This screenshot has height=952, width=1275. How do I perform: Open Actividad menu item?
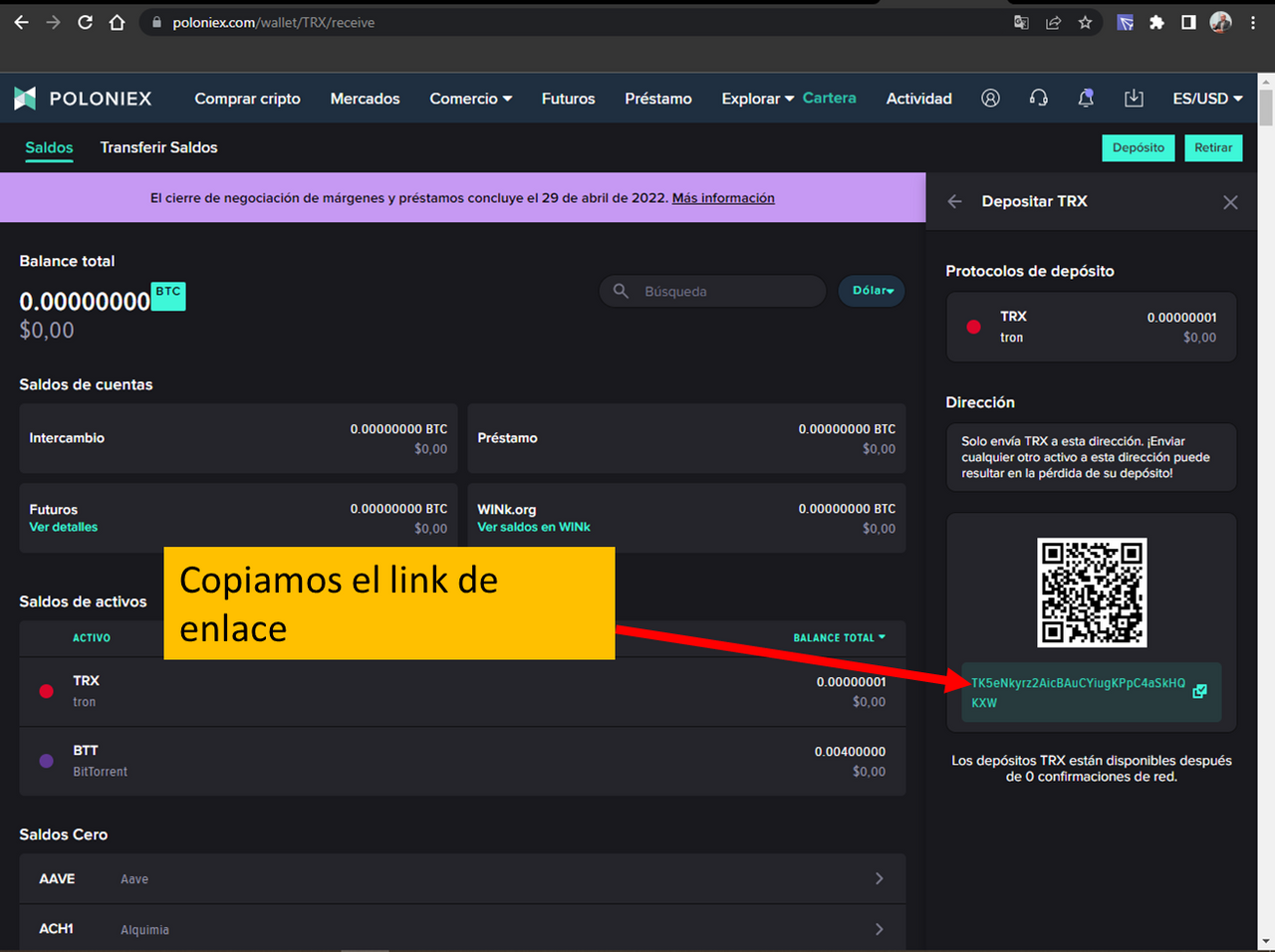[x=918, y=99]
